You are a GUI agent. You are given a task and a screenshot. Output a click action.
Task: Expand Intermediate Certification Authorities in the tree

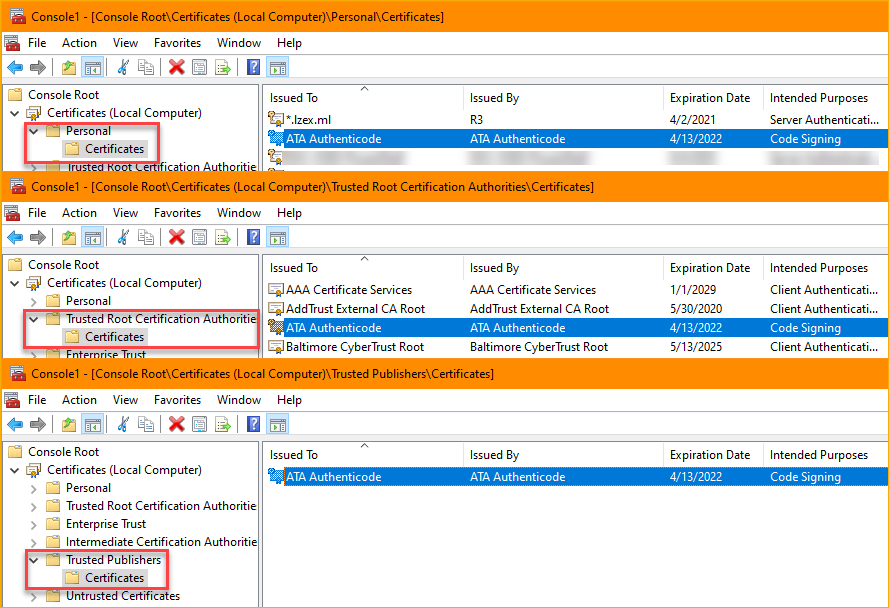click(x=34, y=542)
